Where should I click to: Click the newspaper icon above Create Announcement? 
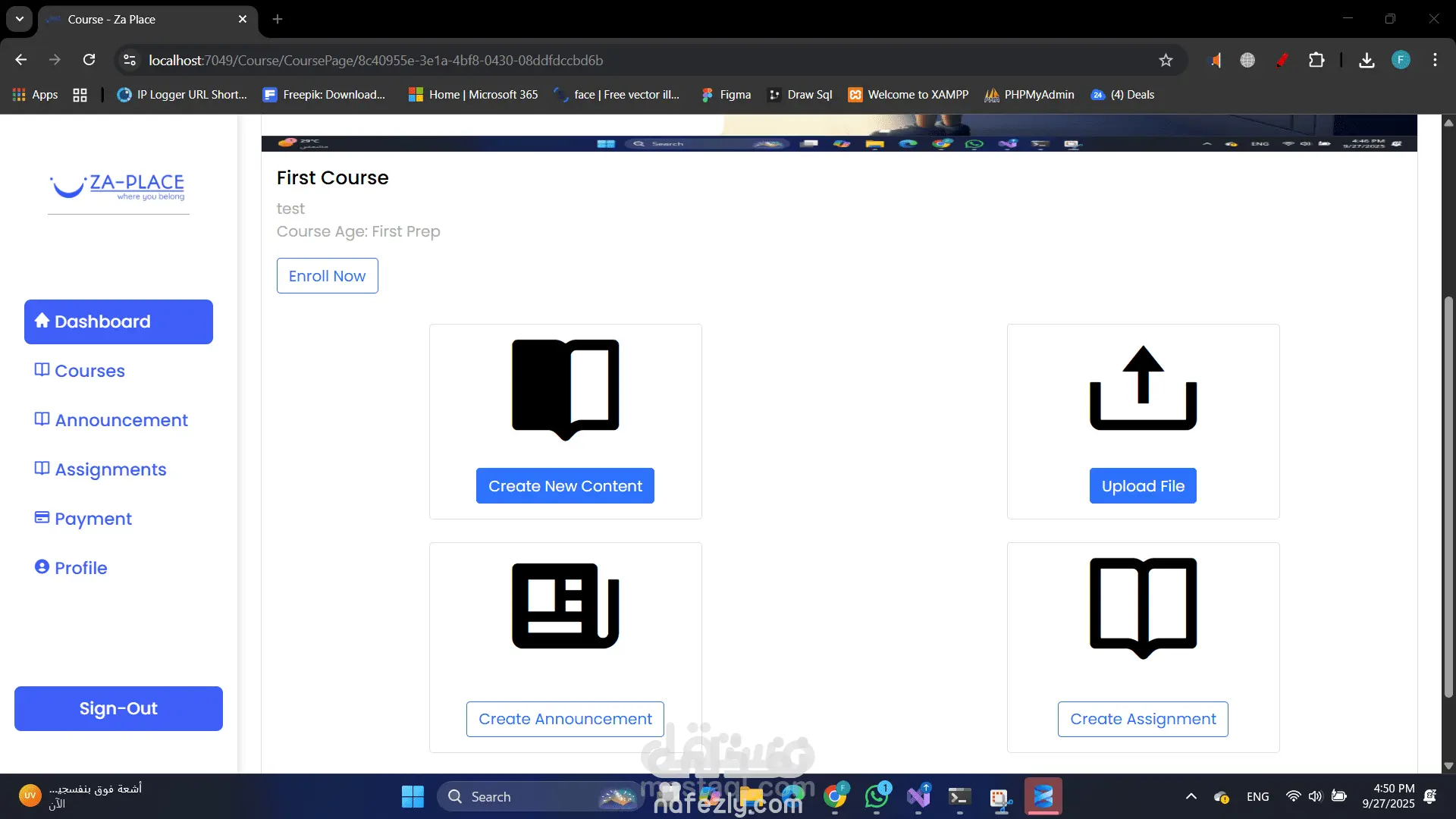[565, 606]
